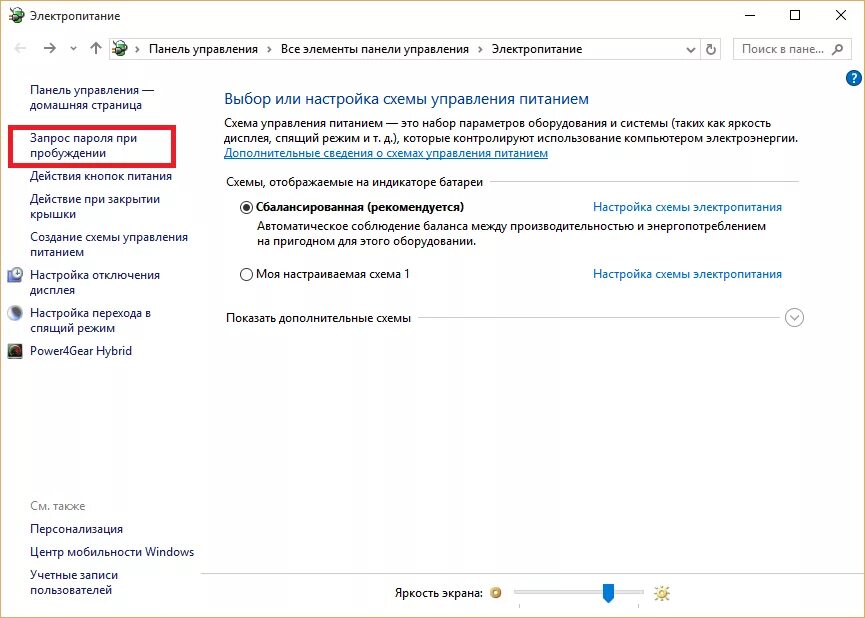Click 'Электропитание' breadcrumb segment
This screenshot has width=865, height=618.
pyautogui.click(x=537, y=49)
